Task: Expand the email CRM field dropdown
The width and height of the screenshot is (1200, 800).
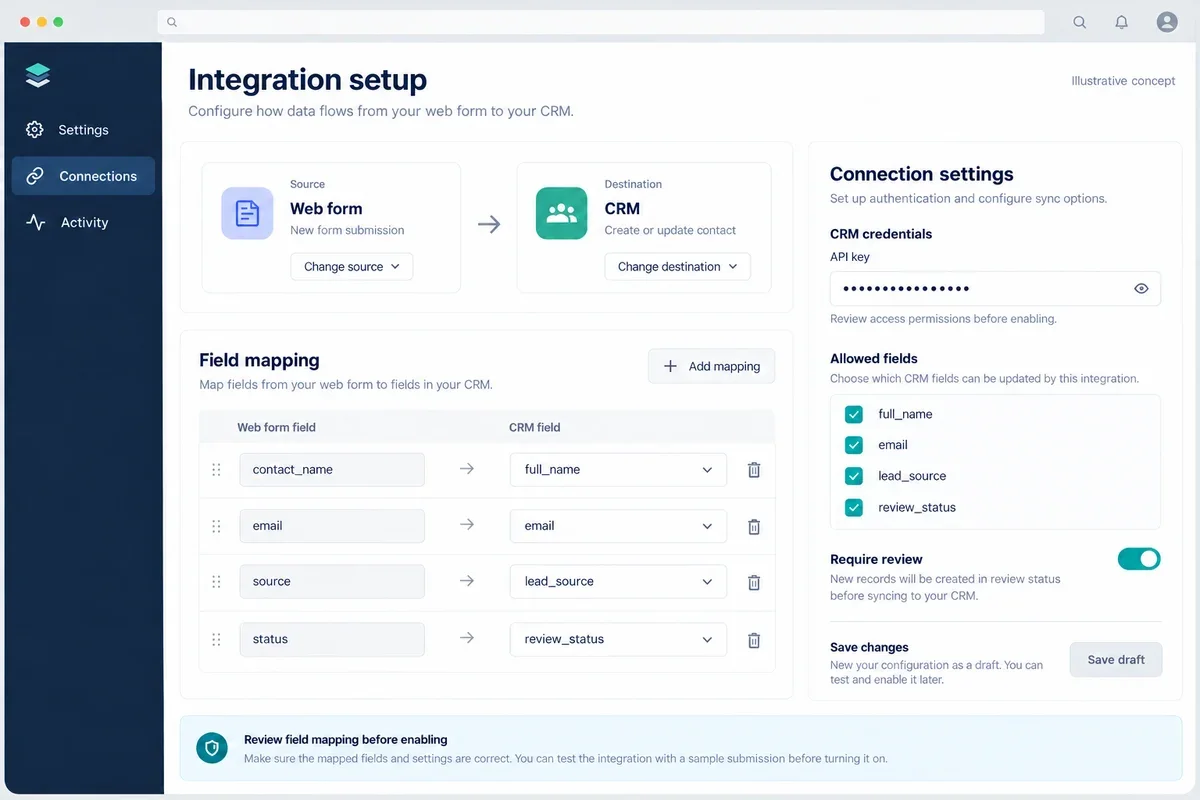Action: point(618,526)
